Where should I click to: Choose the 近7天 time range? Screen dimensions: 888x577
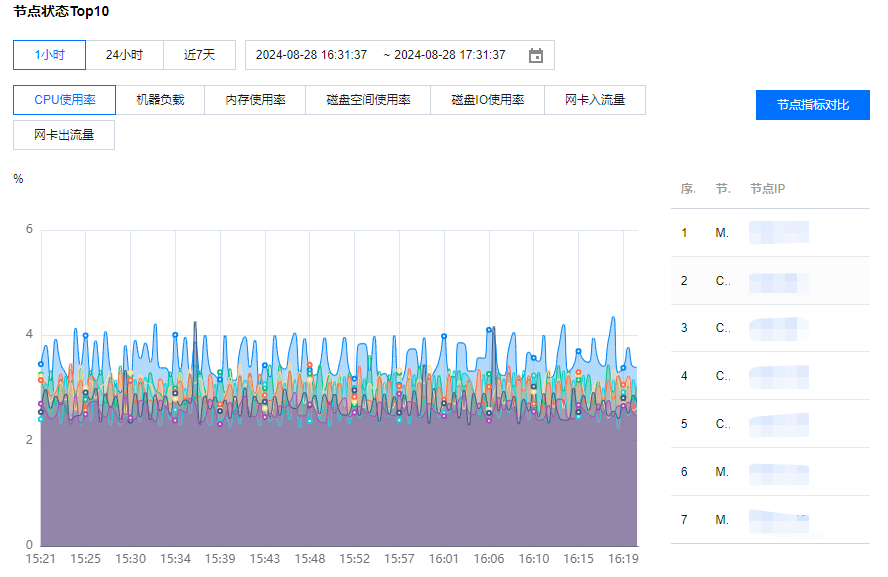coord(199,55)
